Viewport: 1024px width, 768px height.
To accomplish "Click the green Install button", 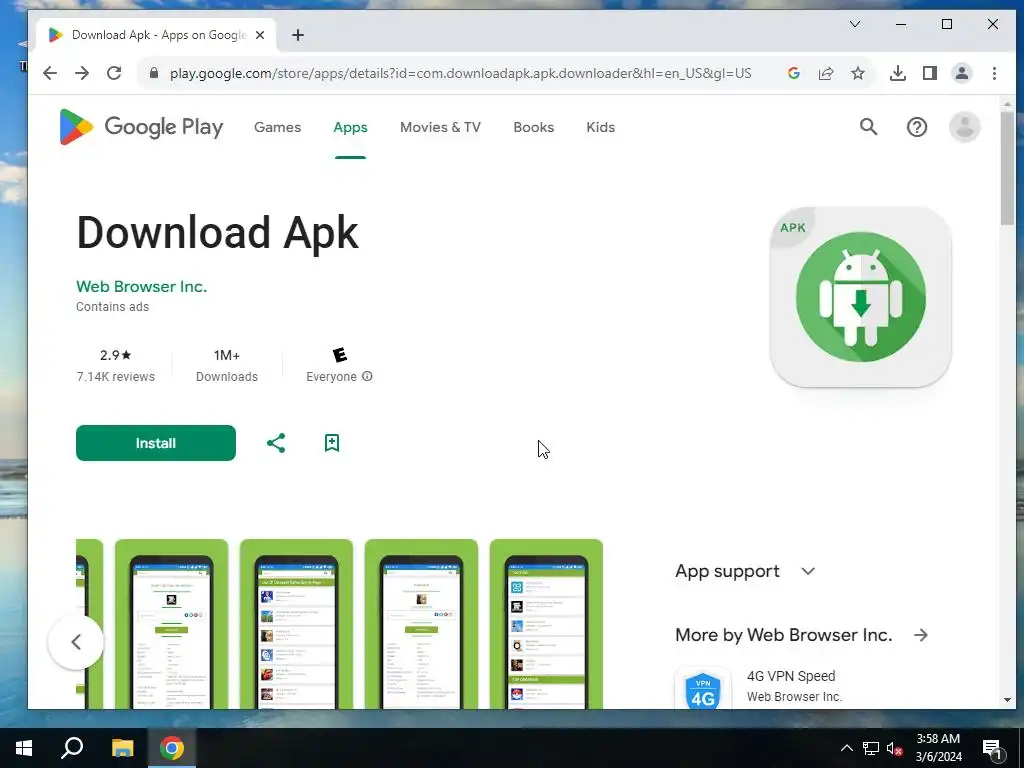I will coord(155,443).
